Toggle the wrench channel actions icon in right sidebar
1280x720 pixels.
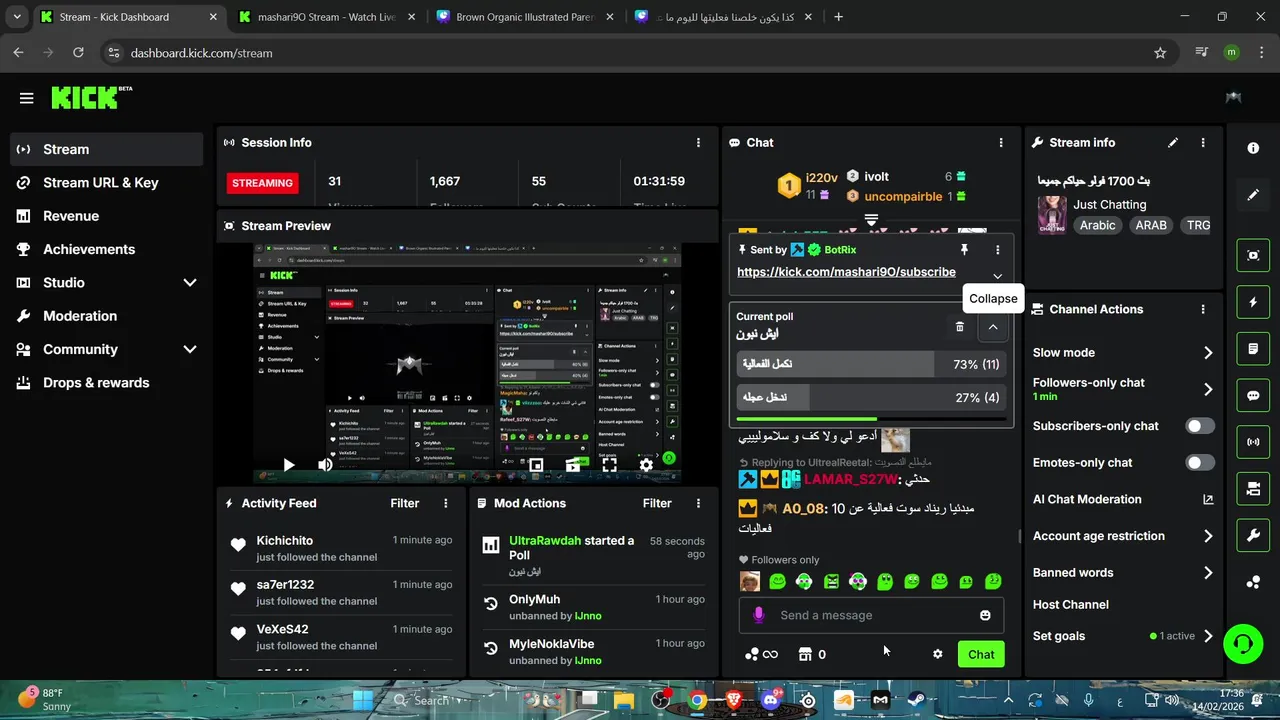(x=1253, y=535)
